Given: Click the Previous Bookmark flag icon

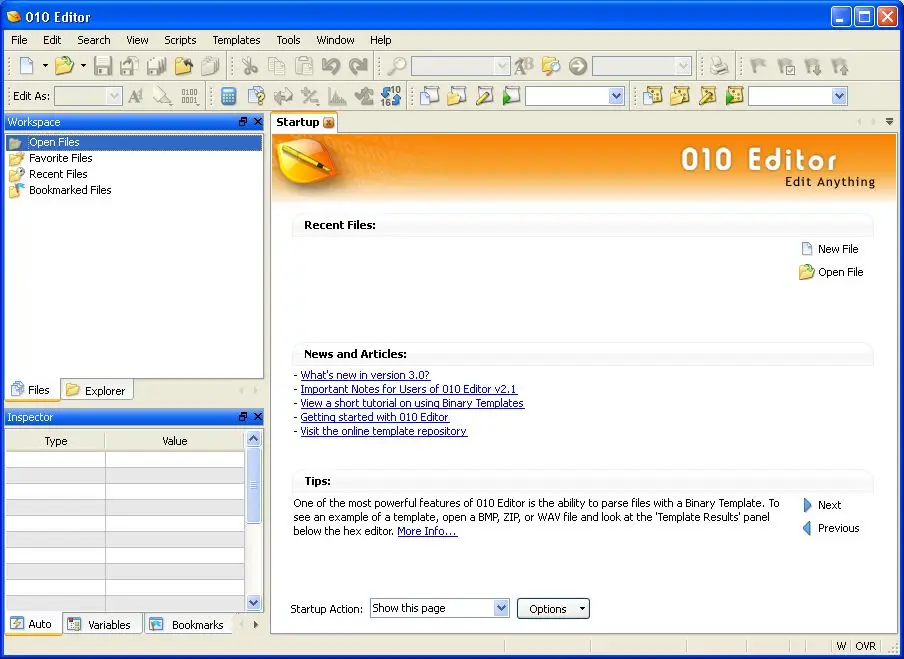Looking at the screenshot, I should click(x=840, y=66).
